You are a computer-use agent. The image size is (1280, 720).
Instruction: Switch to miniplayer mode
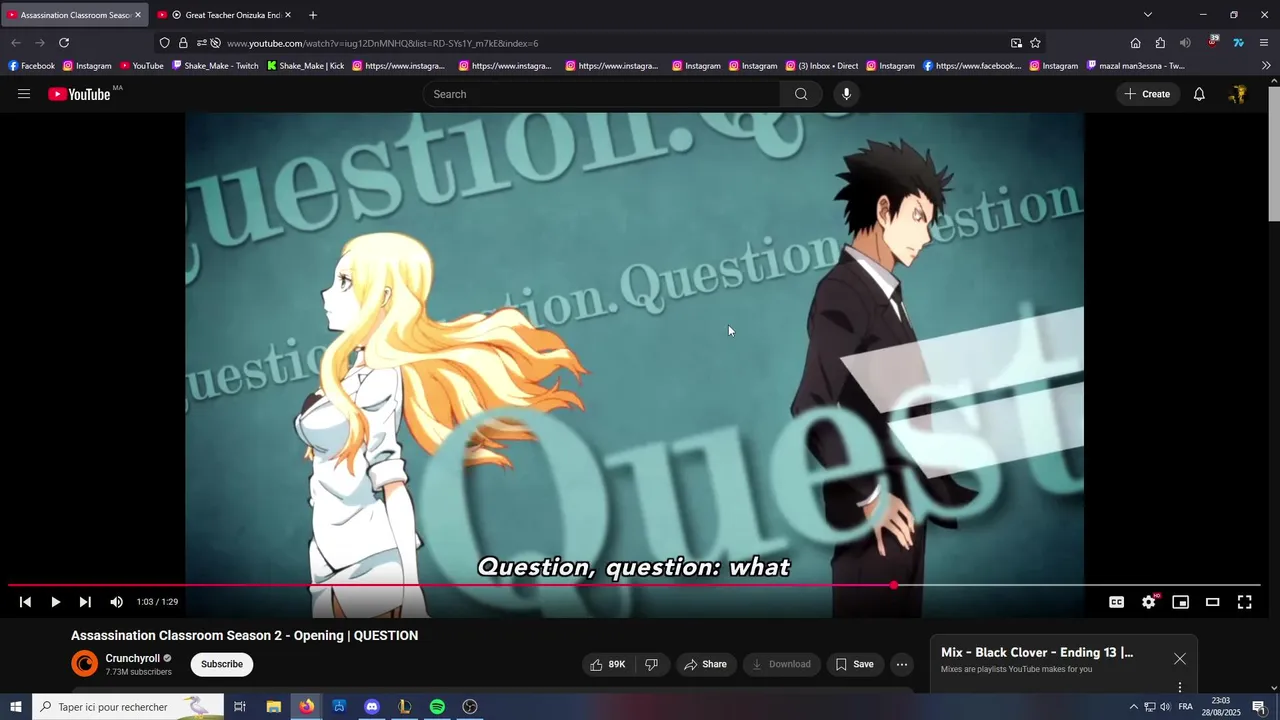(x=1180, y=602)
